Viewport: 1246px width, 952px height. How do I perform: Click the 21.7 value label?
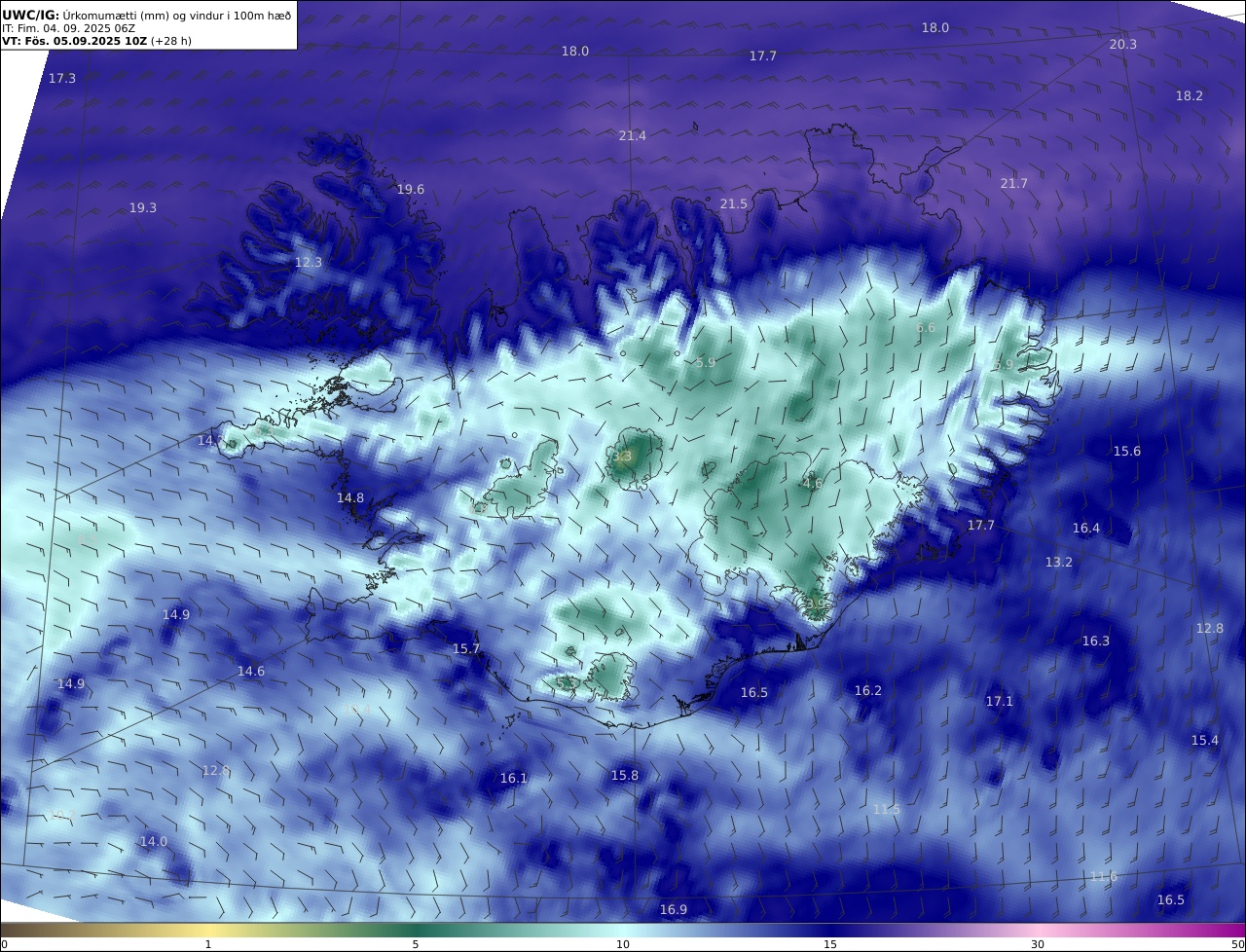tap(1013, 183)
